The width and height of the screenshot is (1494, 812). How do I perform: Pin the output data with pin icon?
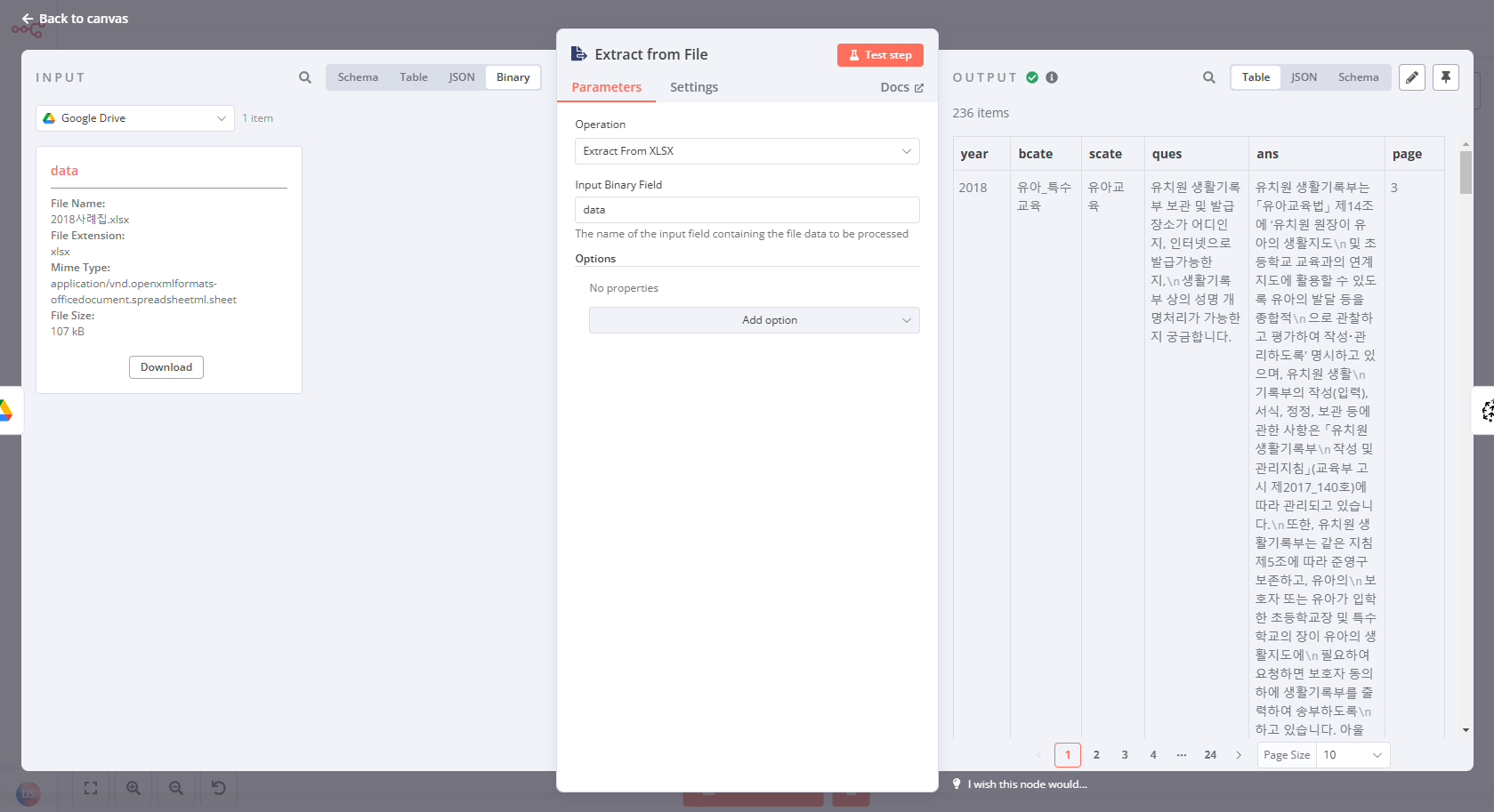pyautogui.click(x=1446, y=77)
